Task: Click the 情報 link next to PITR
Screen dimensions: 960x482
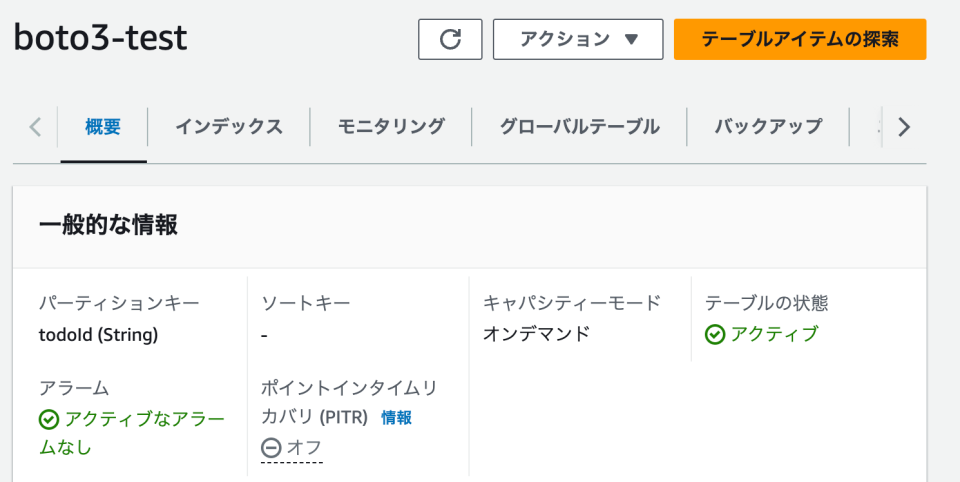Action: (396, 418)
